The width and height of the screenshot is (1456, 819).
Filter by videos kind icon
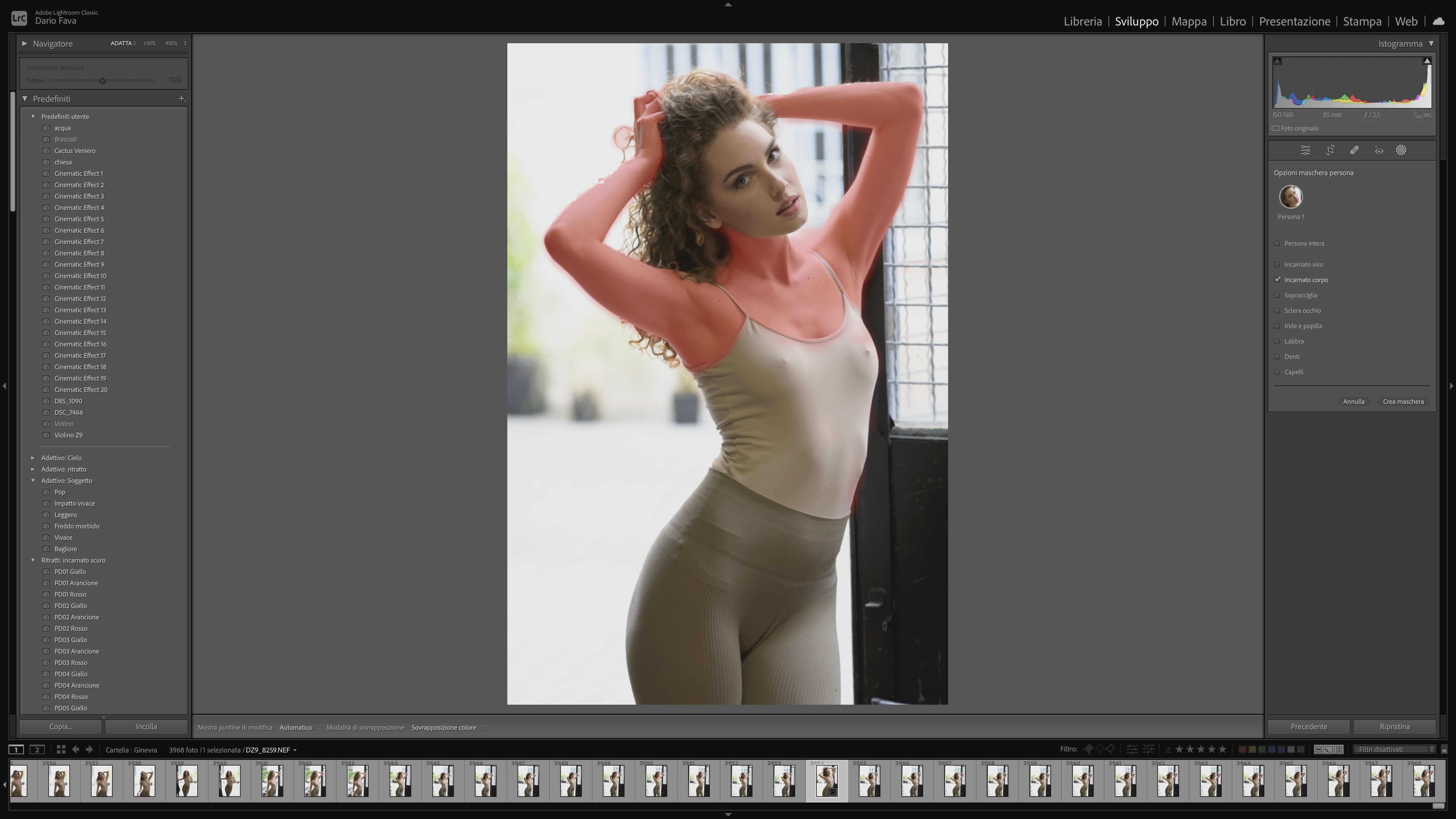click(1339, 750)
